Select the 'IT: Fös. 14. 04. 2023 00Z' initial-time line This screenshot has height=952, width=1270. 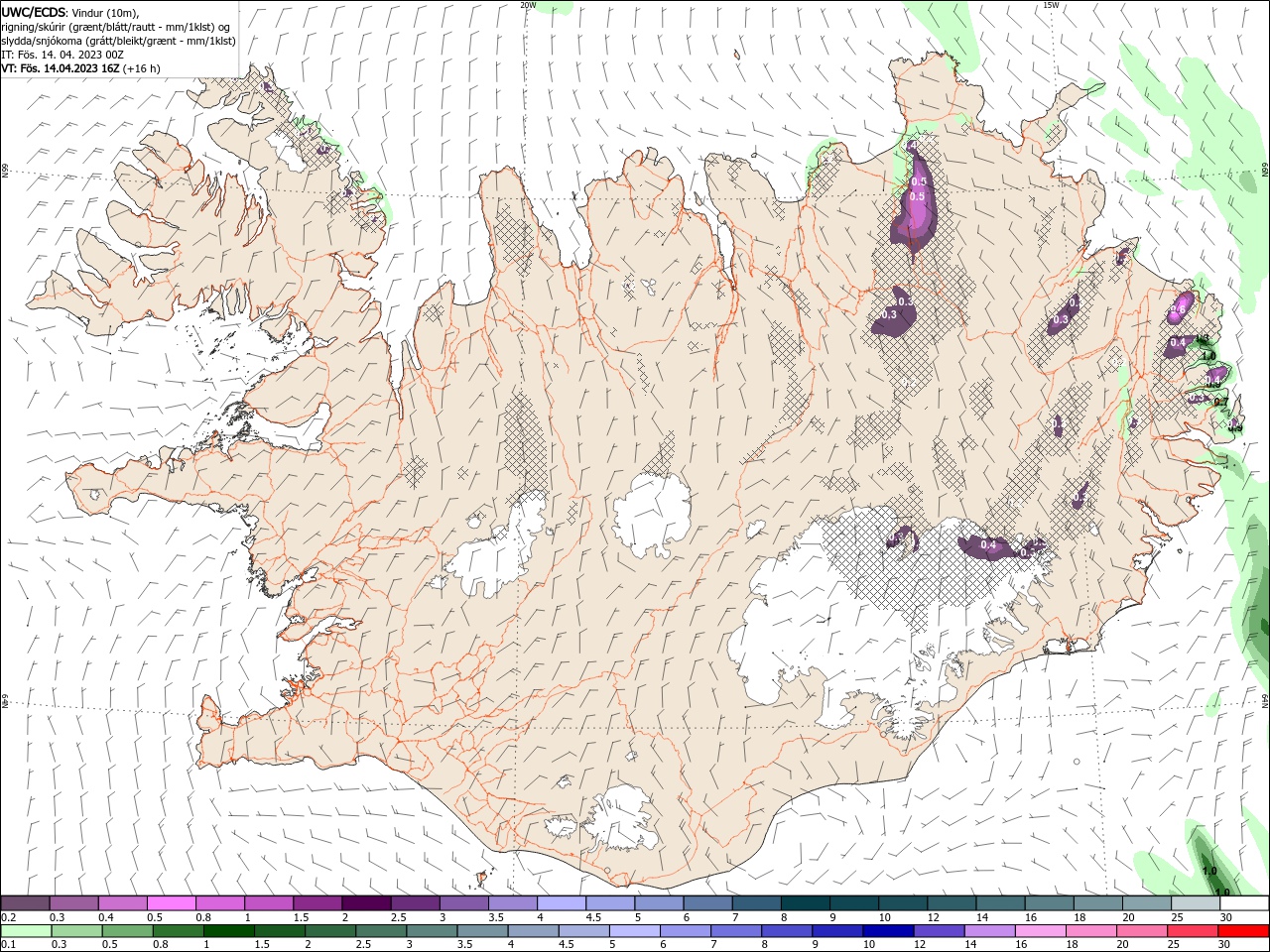(x=62, y=55)
